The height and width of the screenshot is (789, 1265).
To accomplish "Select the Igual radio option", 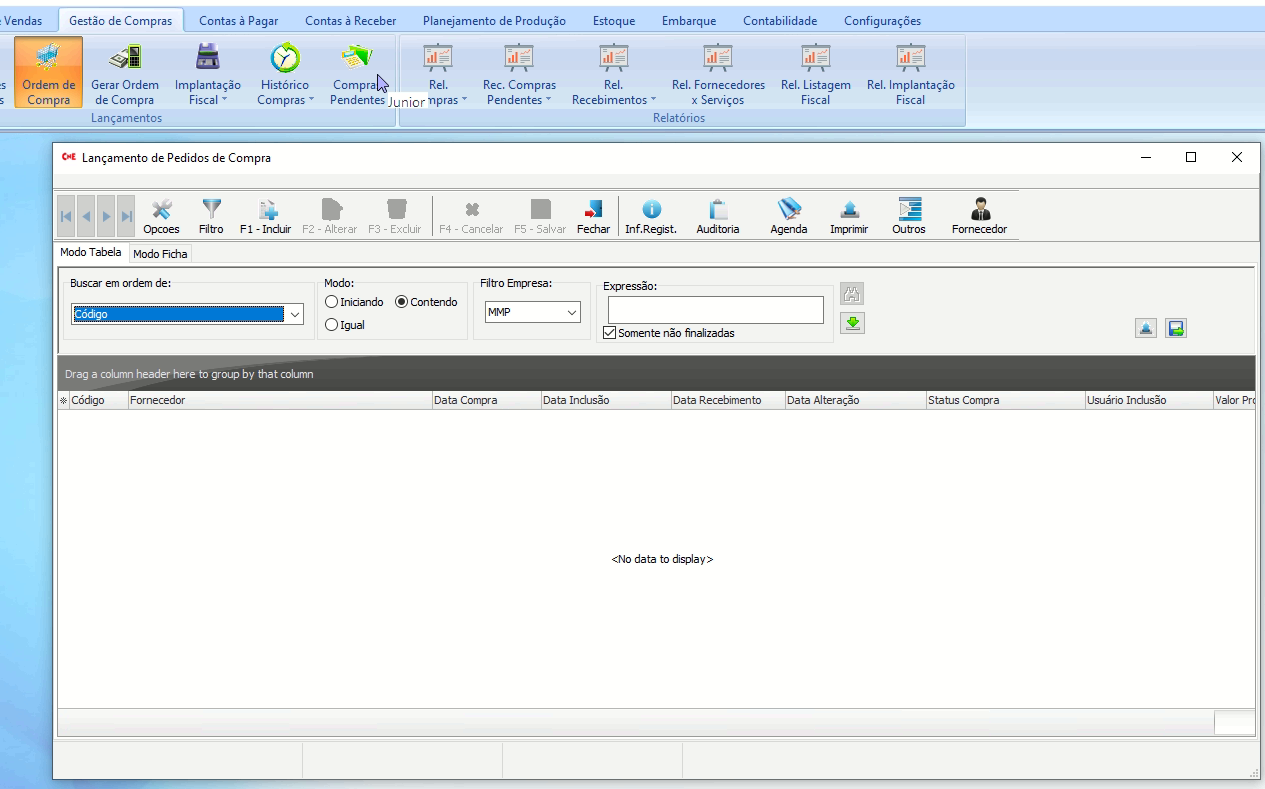I will coord(332,325).
